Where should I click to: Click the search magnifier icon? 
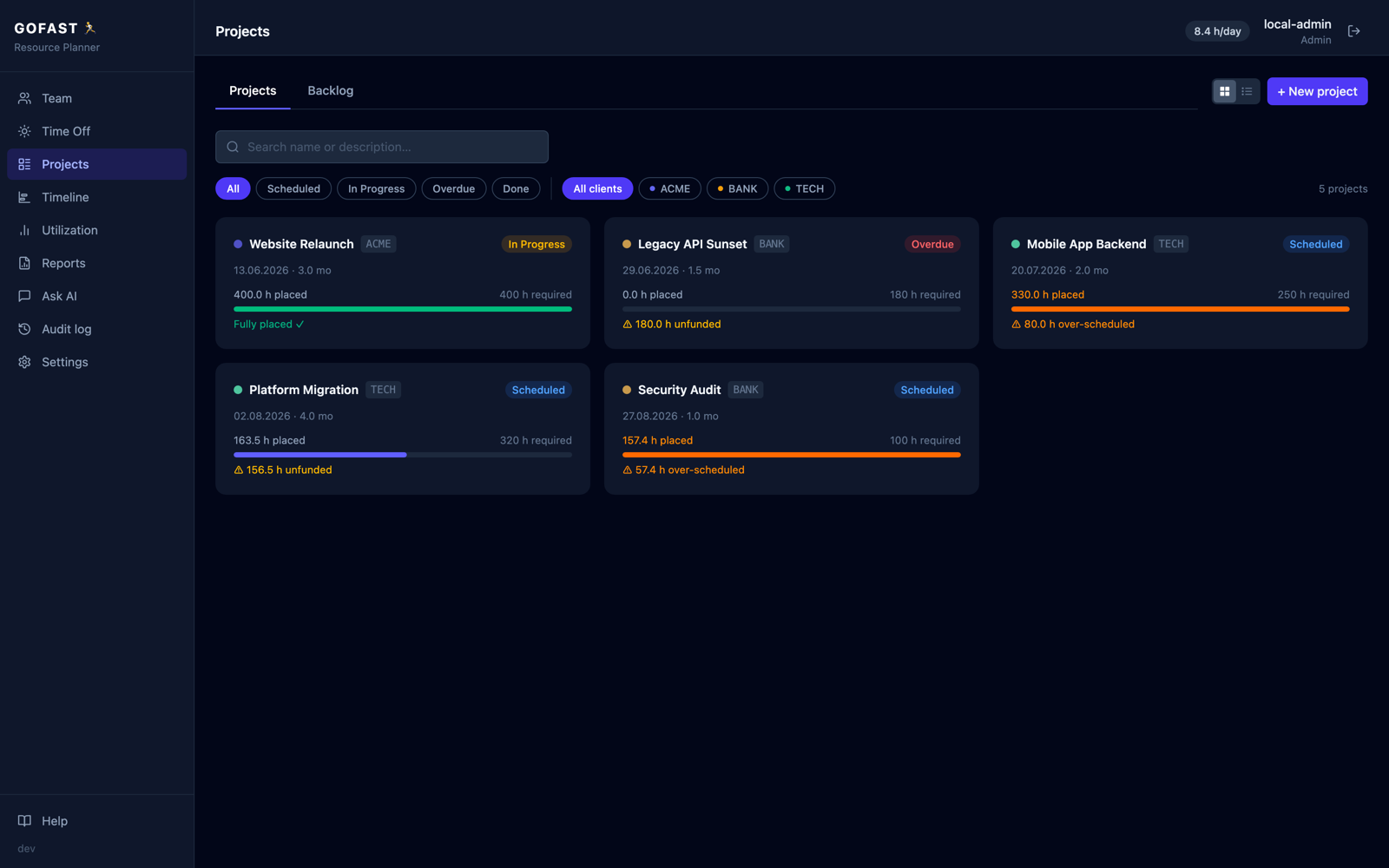[x=233, y=147]
